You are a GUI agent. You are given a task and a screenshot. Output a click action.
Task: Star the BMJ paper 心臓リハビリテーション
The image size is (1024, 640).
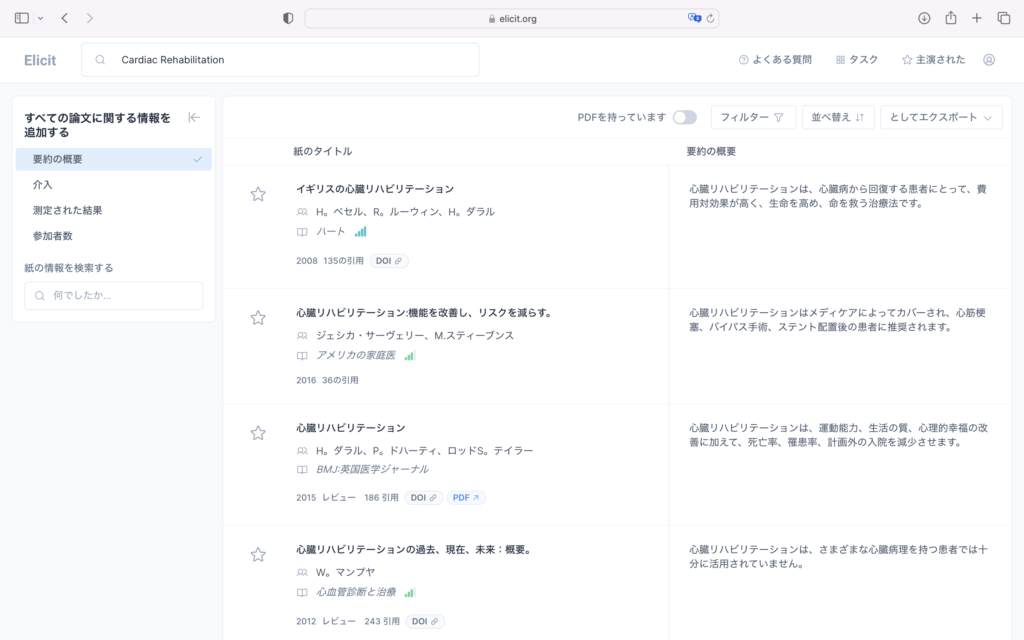pos(258,432)
